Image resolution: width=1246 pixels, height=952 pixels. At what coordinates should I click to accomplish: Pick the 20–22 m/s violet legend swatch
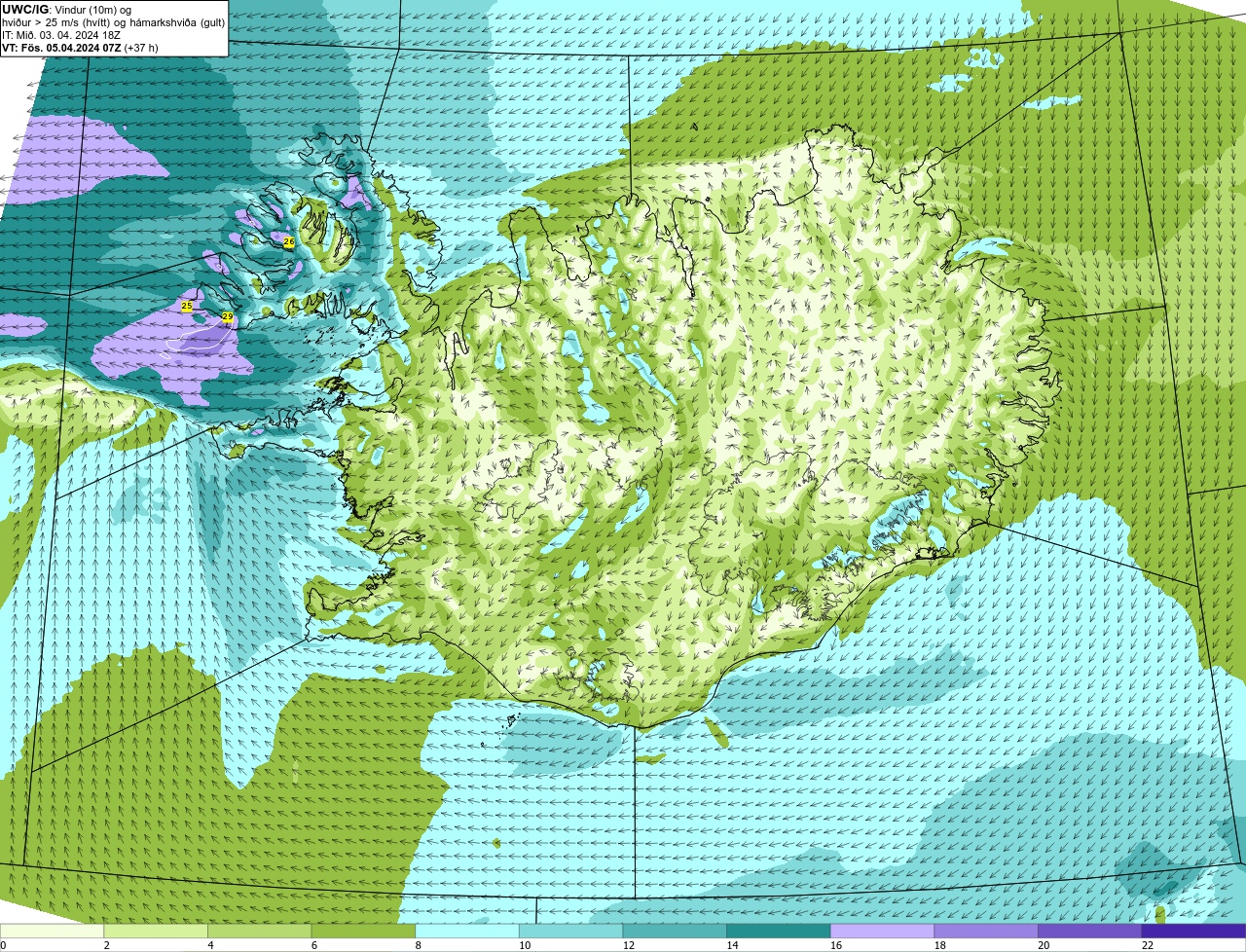pos(1090,931)
